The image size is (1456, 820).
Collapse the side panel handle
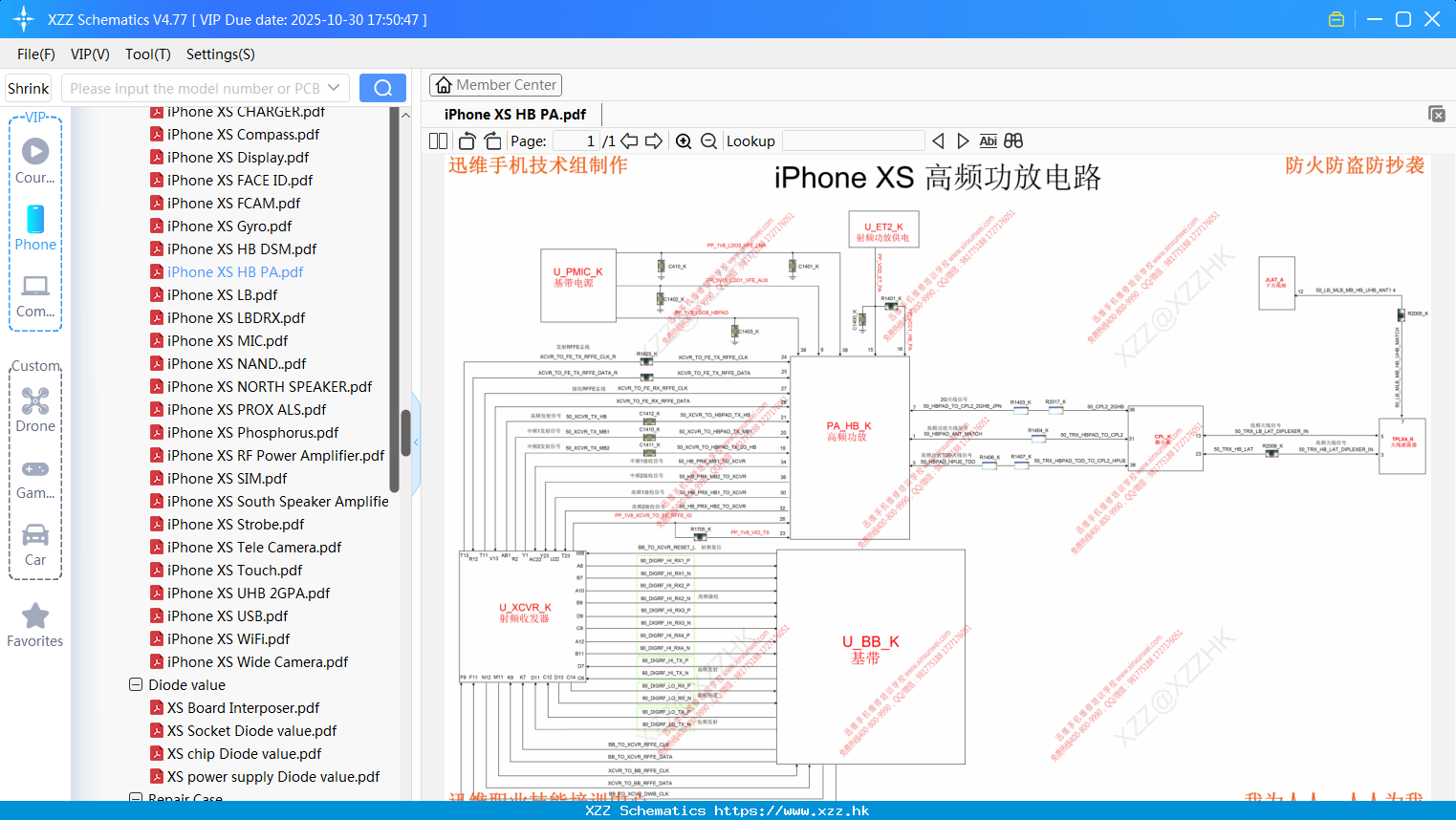pos(416,442)
